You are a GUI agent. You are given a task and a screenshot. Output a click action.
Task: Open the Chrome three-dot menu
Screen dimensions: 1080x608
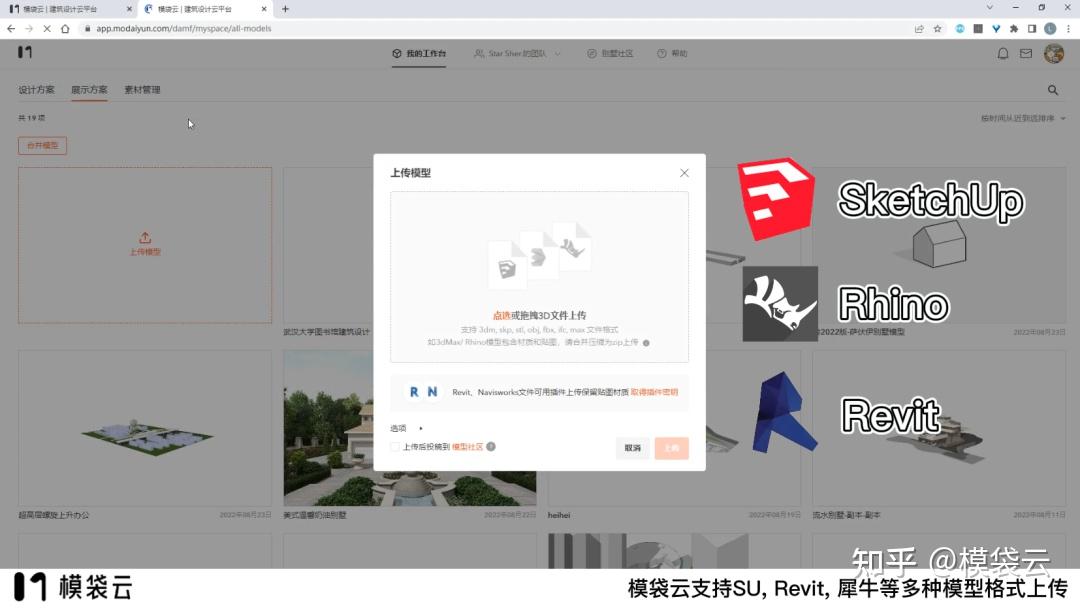(x=1068, y=29)
